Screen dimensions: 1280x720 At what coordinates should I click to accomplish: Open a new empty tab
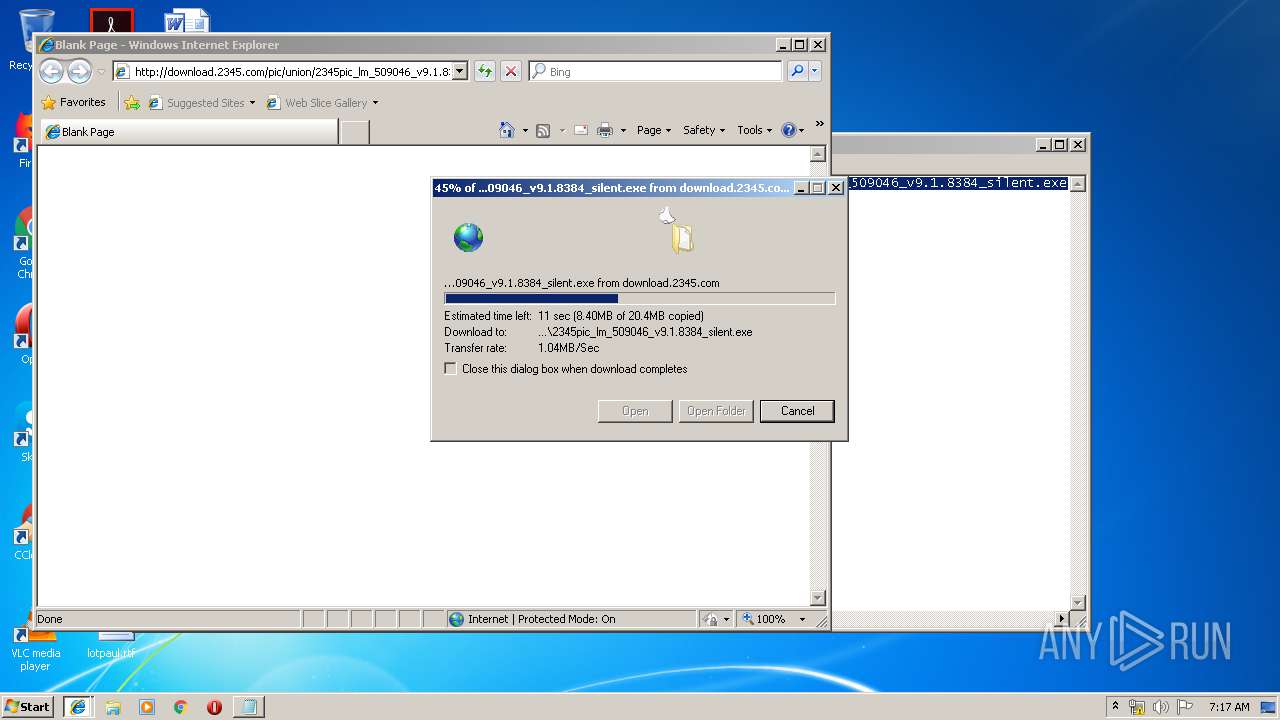(354, 132)
